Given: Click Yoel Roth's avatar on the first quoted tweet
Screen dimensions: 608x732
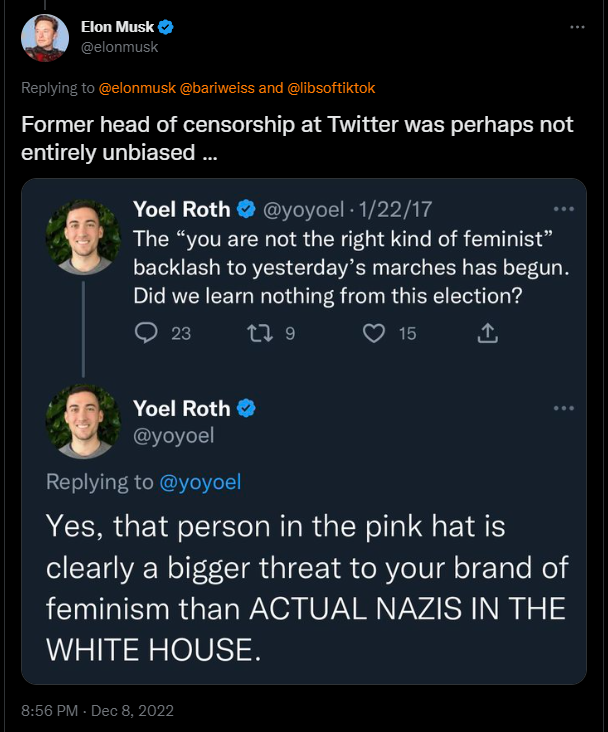Looking at the screenshot, I should pos(83,236).
